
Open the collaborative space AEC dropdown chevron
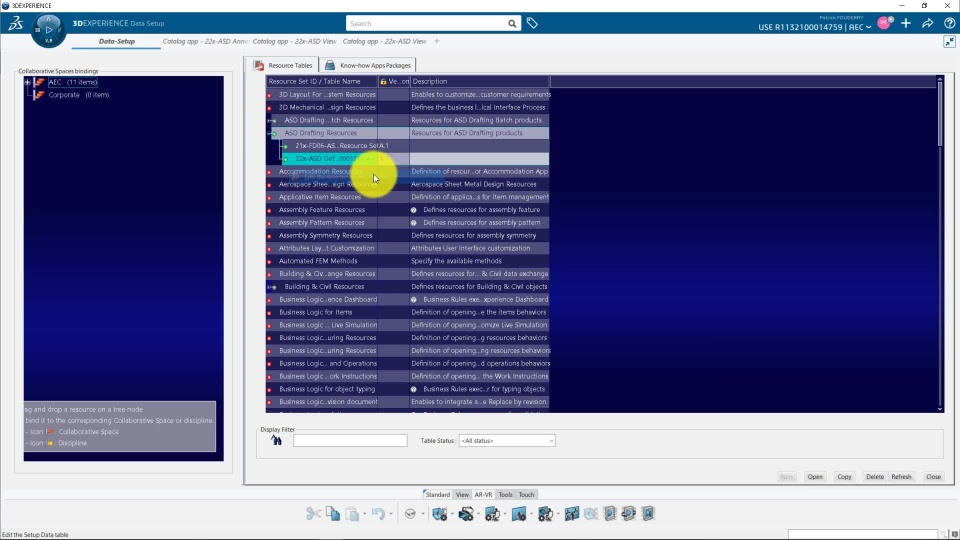tap(868, 27)
